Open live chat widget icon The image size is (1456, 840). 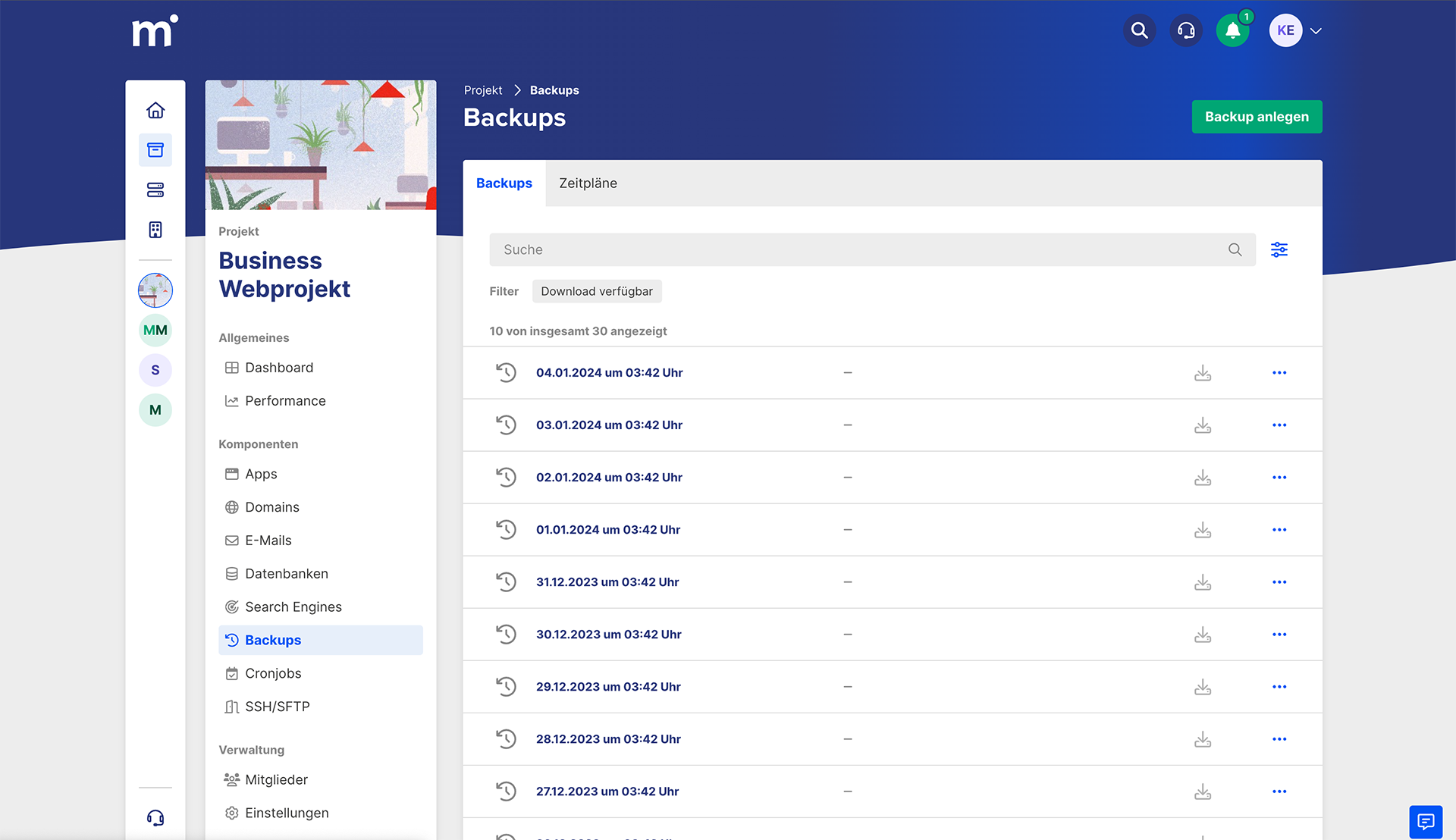click(x=1426, y=821)
